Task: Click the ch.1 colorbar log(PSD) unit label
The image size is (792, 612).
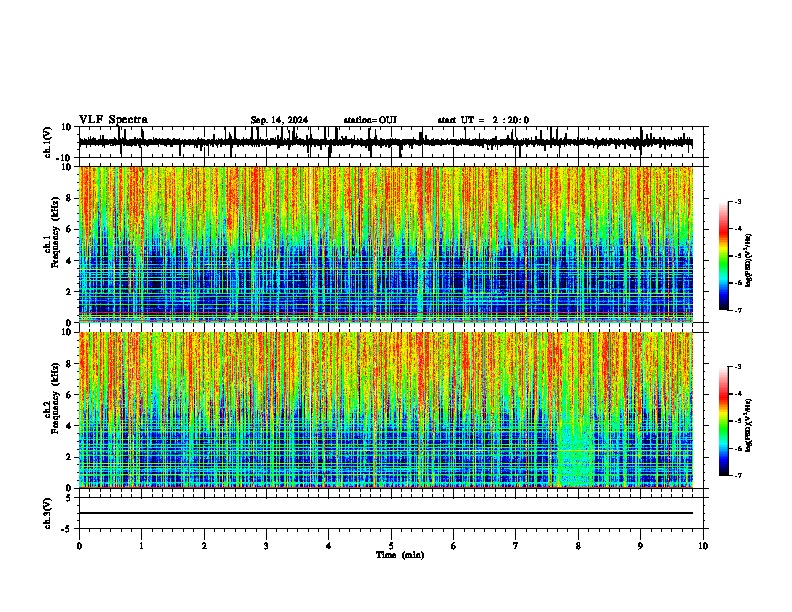Action: click(x=749, y=260)
